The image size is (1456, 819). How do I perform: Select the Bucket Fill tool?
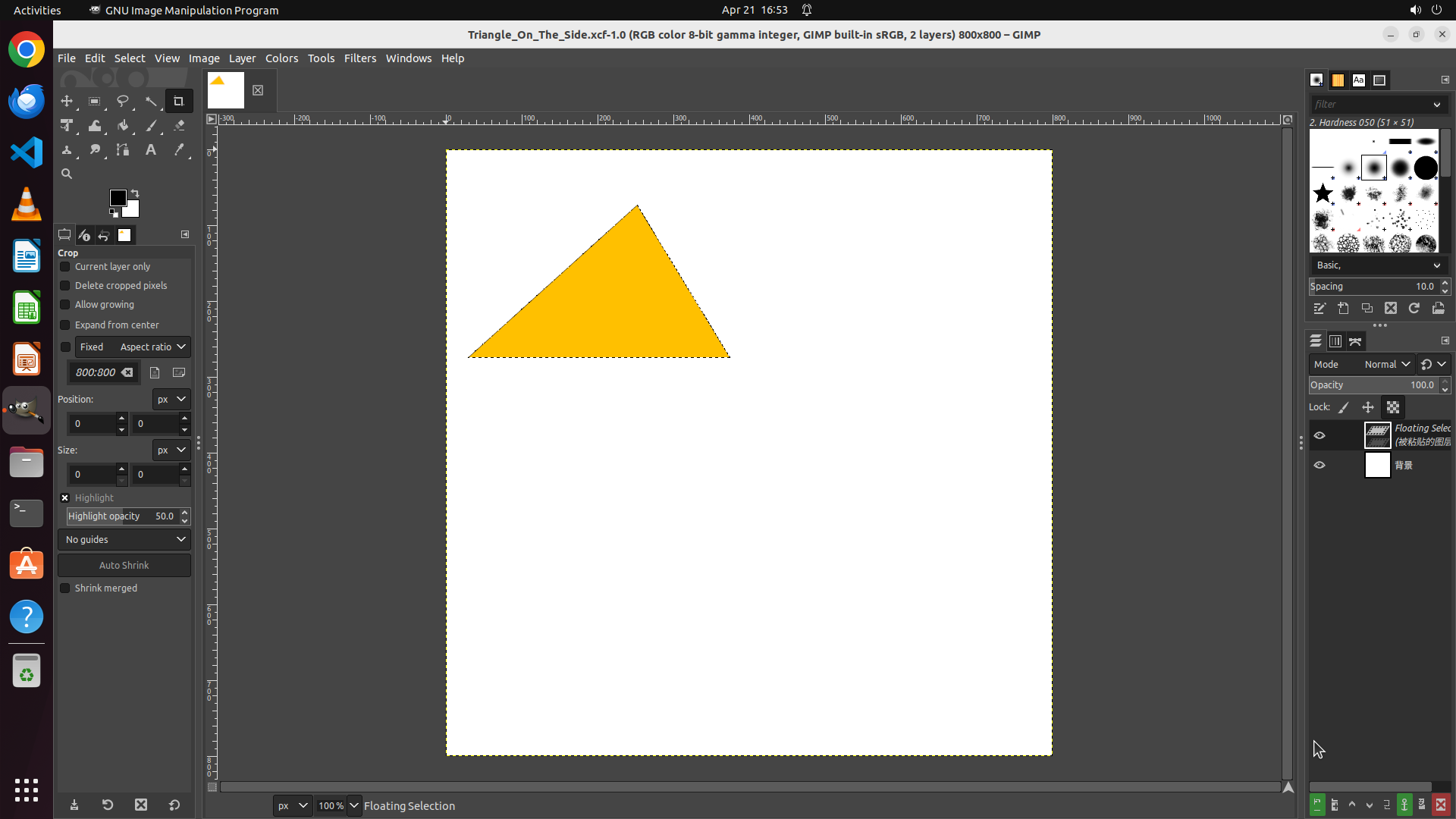pyautogui.click(x=123, y=125)
